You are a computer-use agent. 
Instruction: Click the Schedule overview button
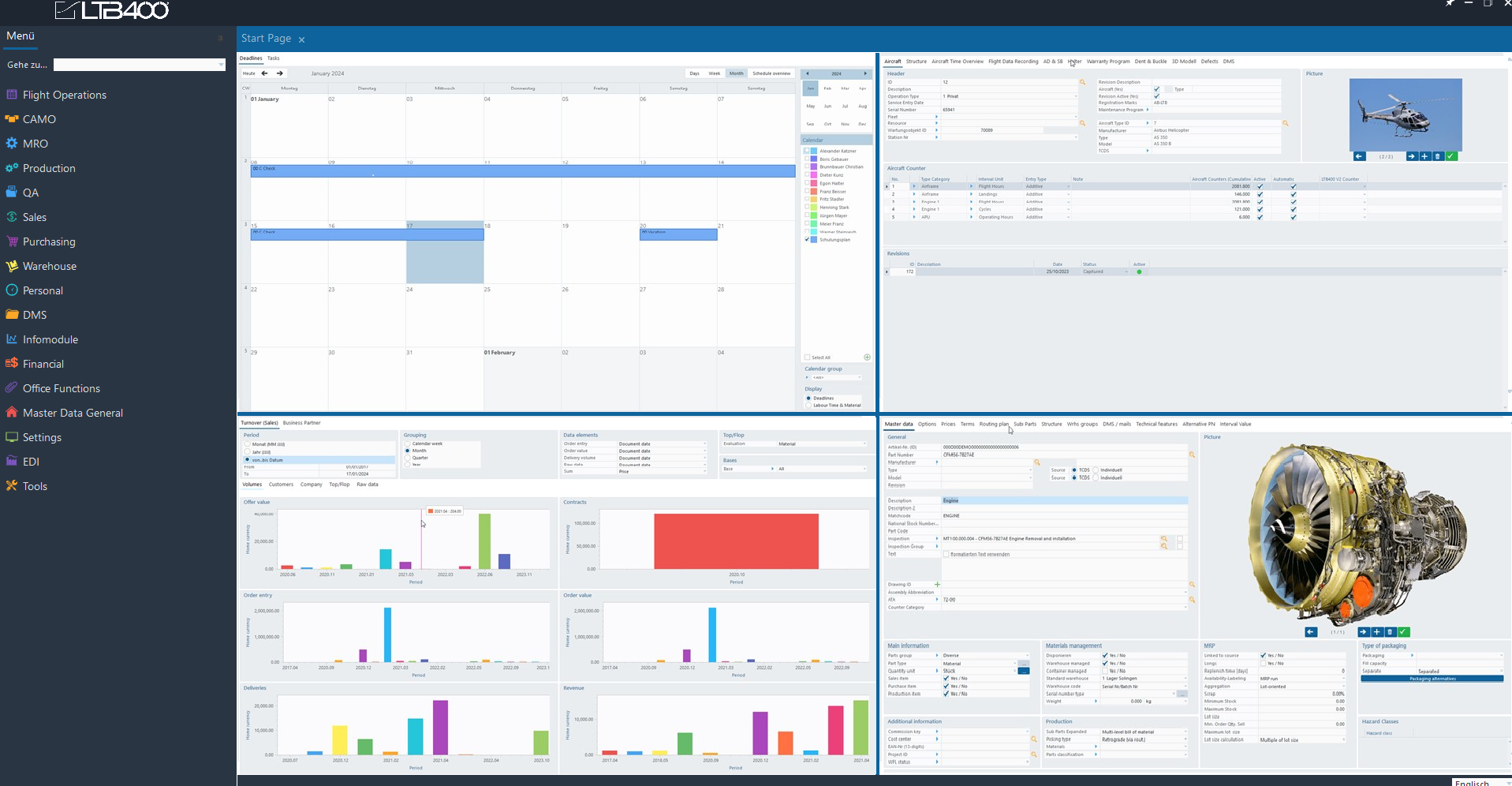[x=771, y=73]
